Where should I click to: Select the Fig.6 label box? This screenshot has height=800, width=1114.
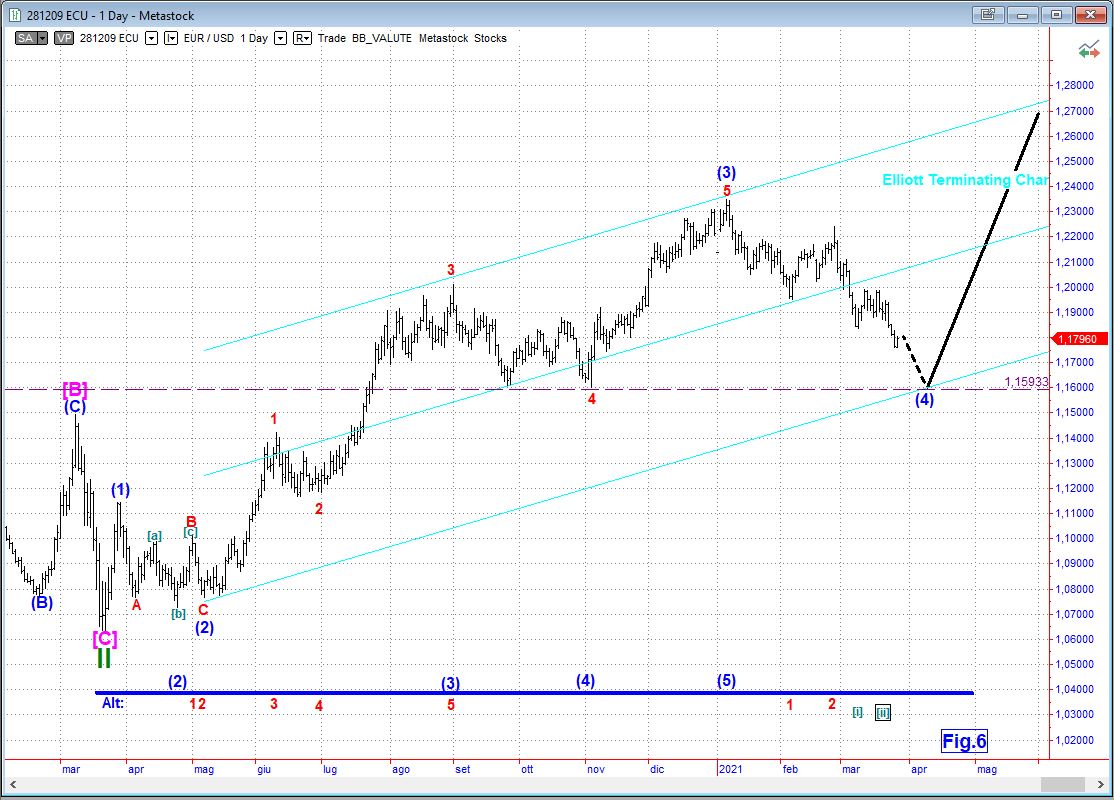coord(964,741)
